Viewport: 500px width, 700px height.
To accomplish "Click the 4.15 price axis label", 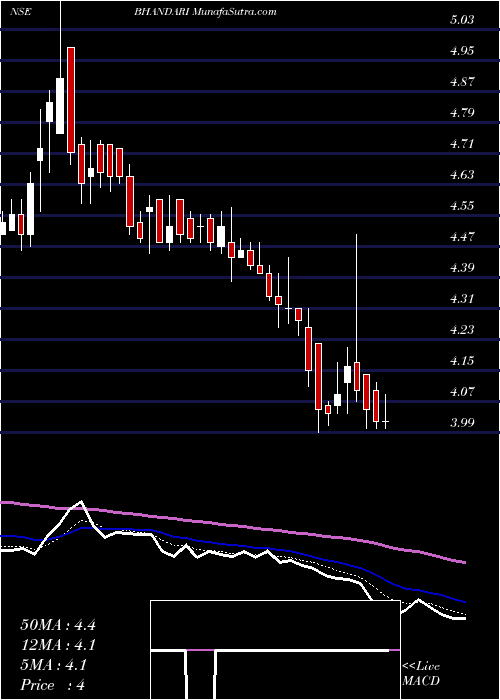I will [x=462, y=361].
